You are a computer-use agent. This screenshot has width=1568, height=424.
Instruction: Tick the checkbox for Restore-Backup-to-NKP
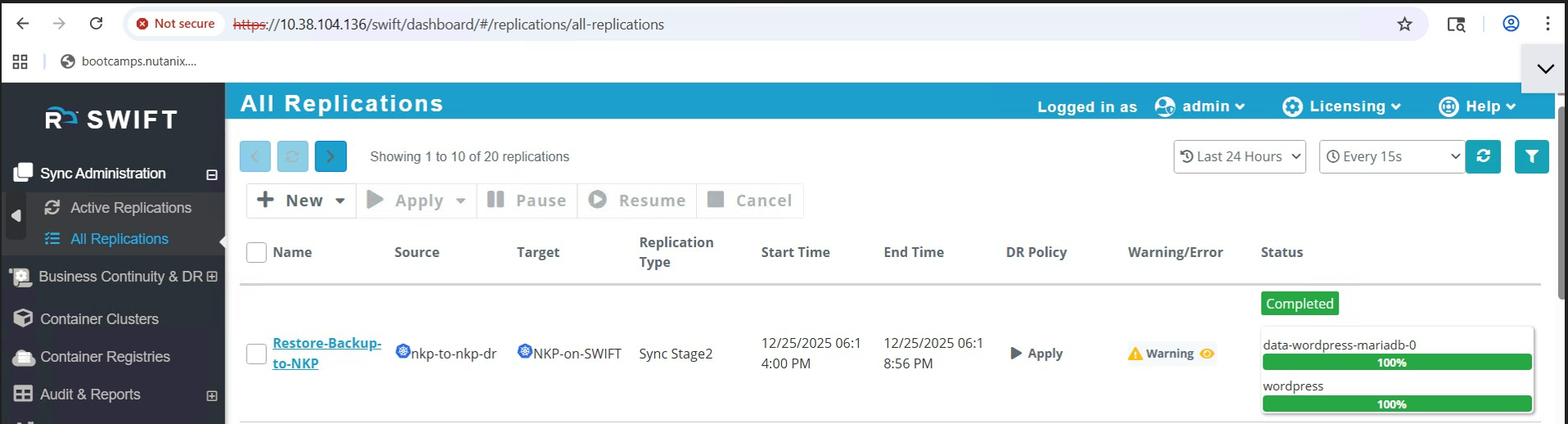click(x=256, y=354)
